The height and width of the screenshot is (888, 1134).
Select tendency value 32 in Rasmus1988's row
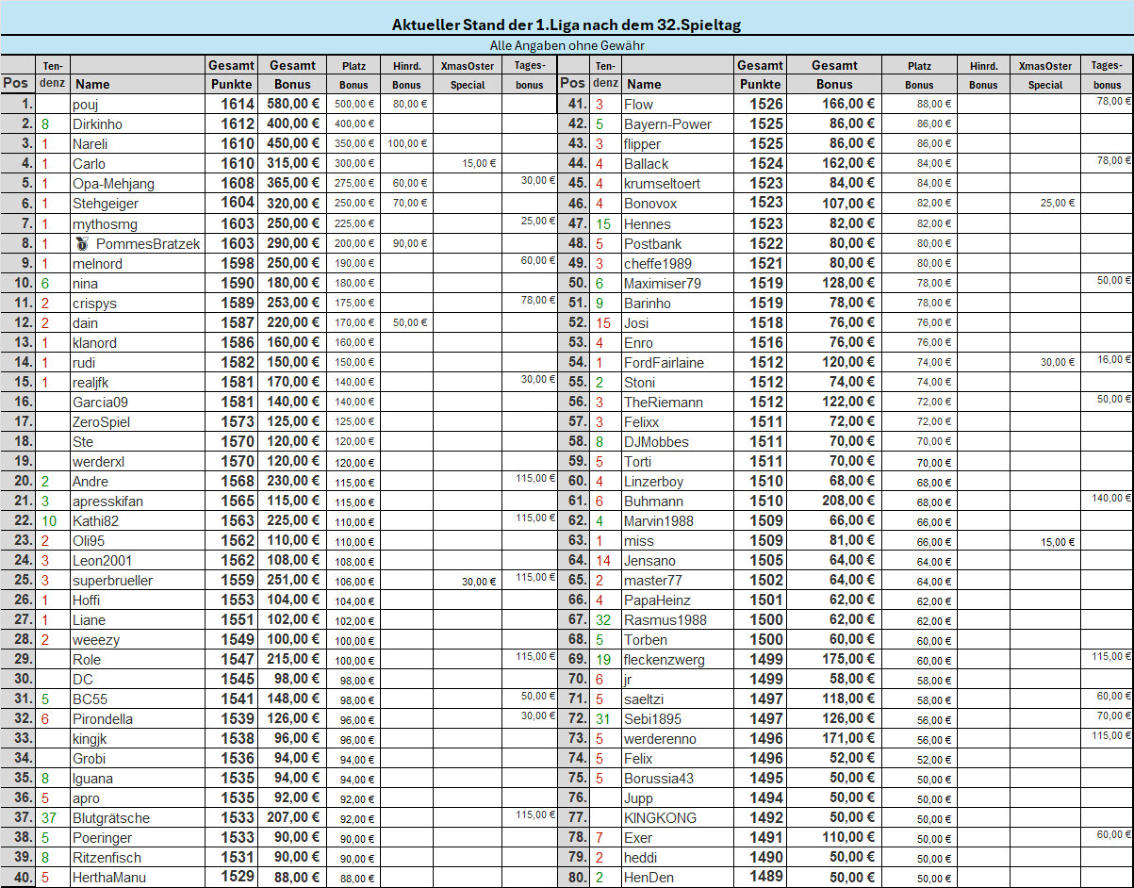(x=603, y=620)
